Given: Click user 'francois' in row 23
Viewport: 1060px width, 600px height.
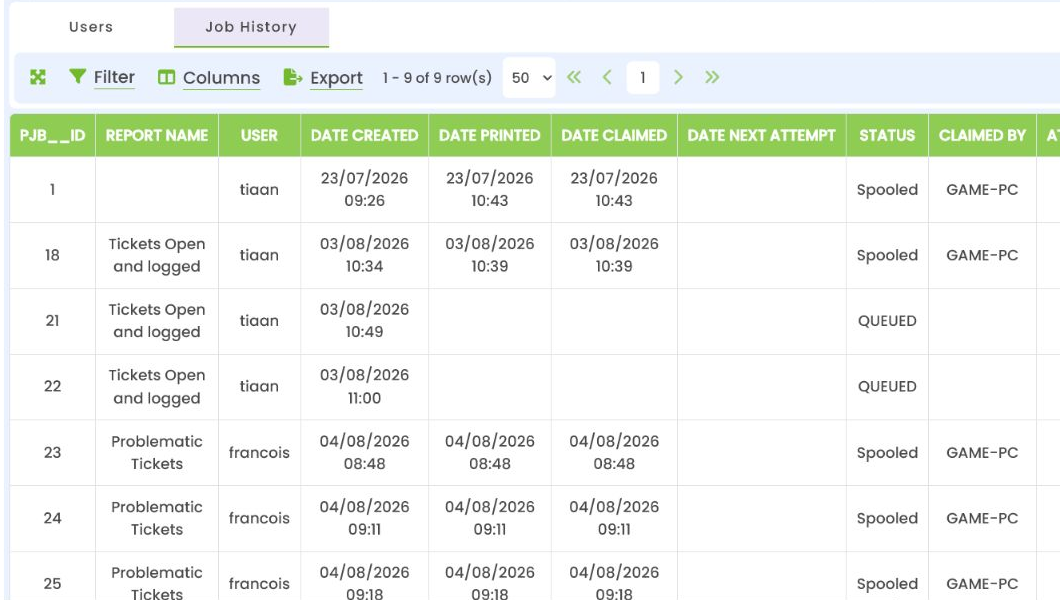Looking at the screenshot, I should (x=259, y=453).
